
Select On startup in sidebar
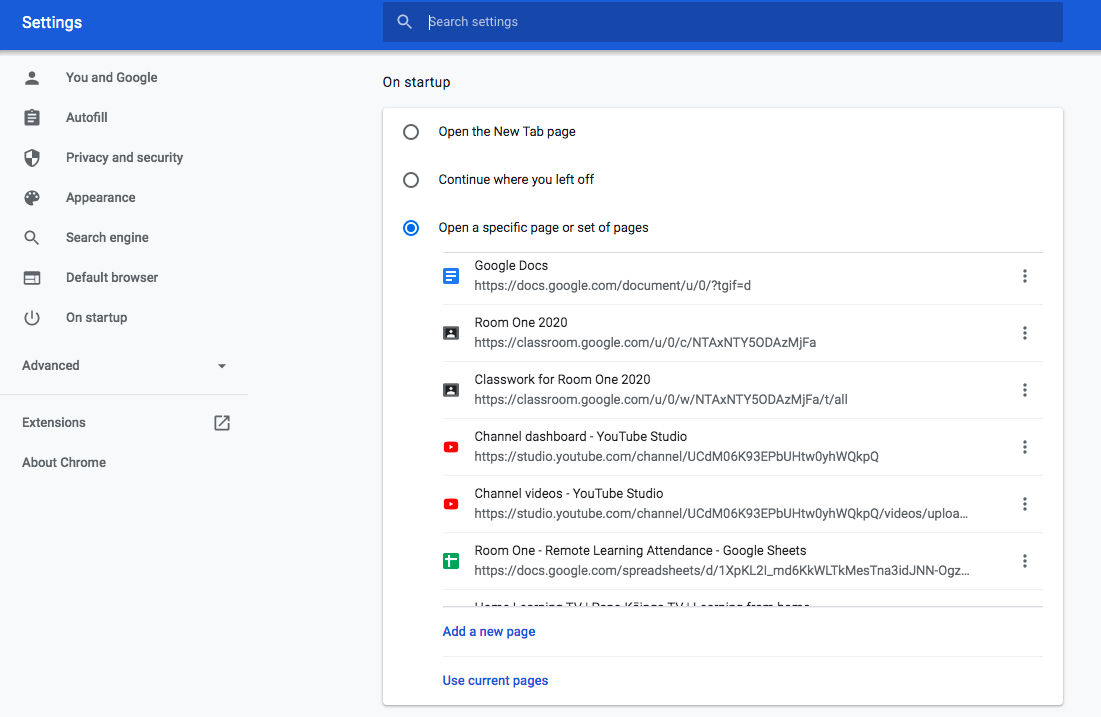(x=96, y=317)
